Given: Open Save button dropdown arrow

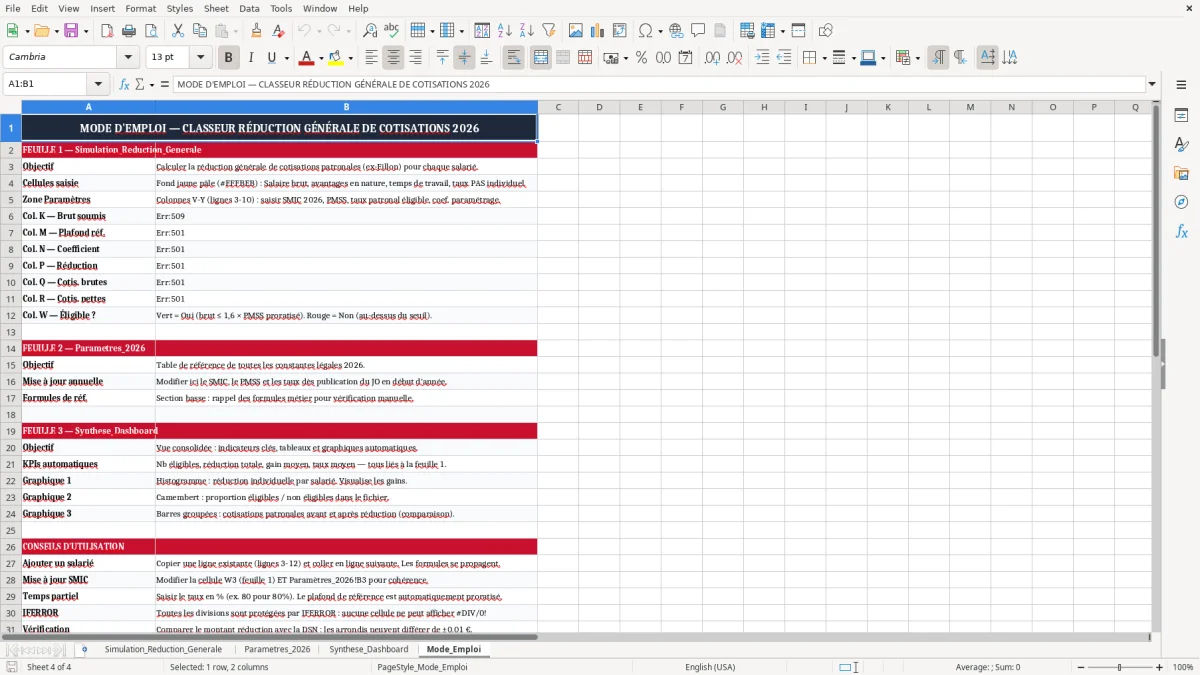Looking at the screenshot, I should [86, 31].
